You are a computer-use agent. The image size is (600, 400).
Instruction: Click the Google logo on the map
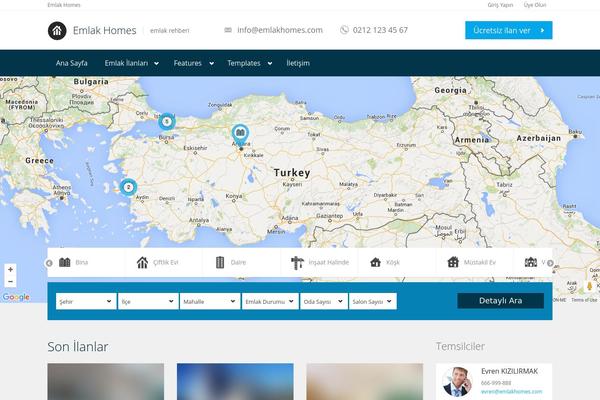[16, 297]
